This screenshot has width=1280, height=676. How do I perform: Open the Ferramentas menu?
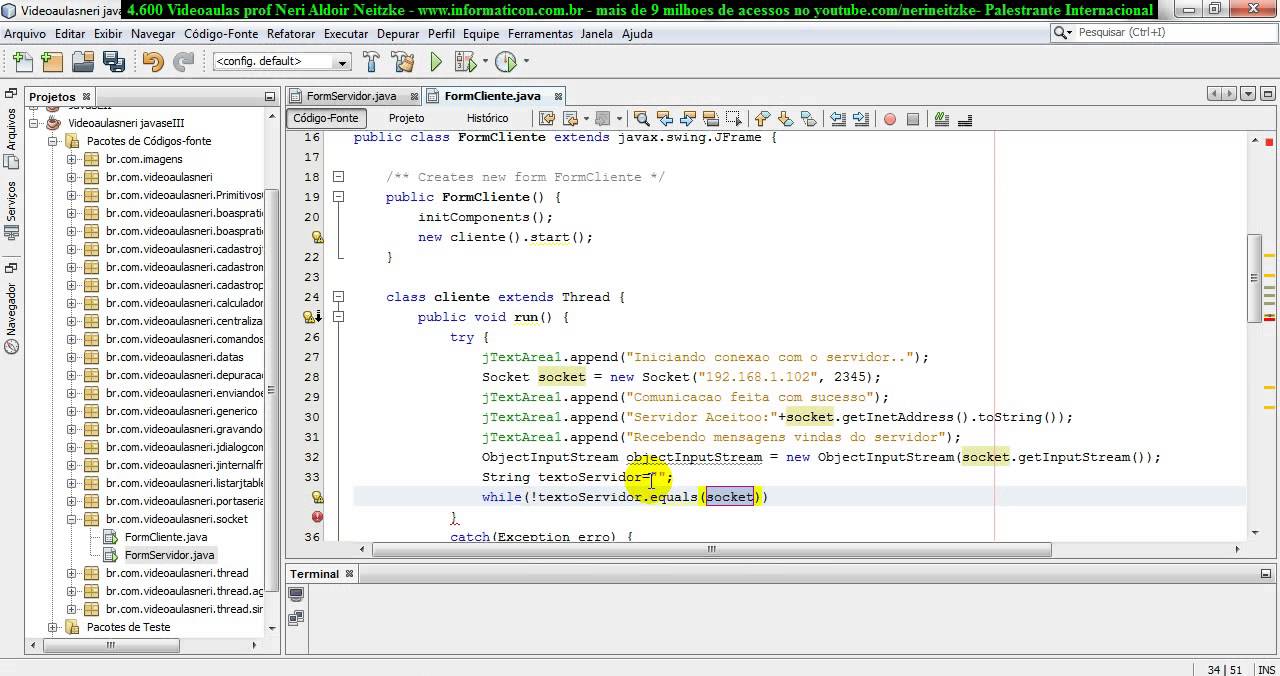point(540,33)
